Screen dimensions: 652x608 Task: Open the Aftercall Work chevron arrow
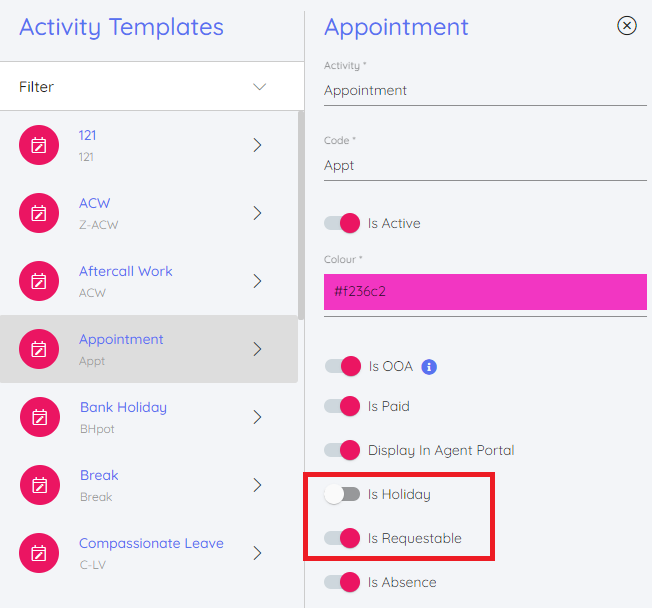[257, 281]
